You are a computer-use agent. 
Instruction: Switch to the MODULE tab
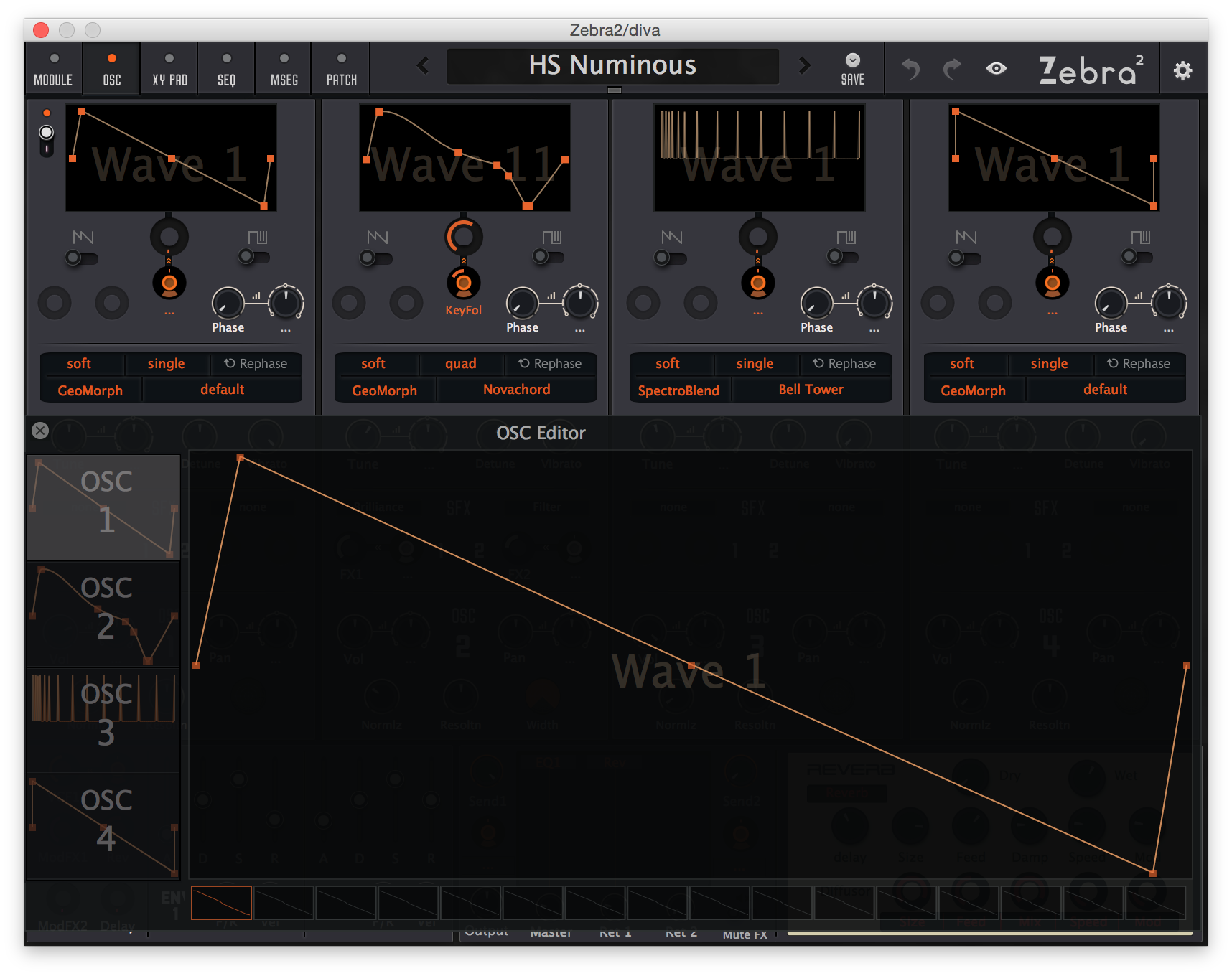[x=53, y=69]
